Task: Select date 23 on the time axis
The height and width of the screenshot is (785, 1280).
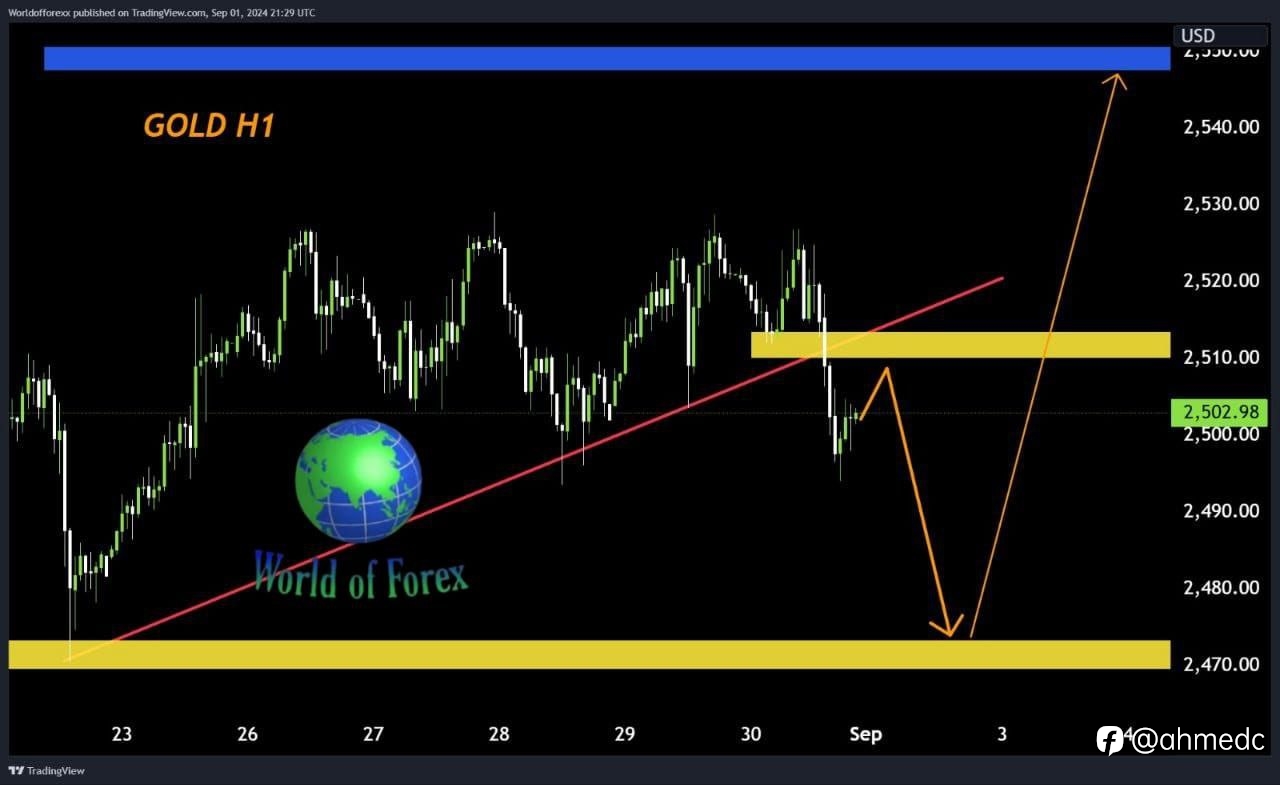Action: point(122,734)
